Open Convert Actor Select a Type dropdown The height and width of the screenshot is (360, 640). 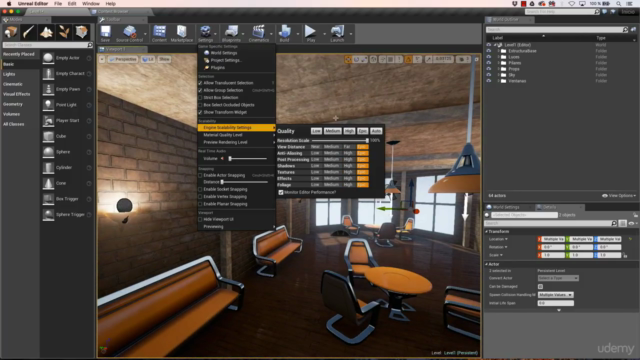tap(558, 278)
